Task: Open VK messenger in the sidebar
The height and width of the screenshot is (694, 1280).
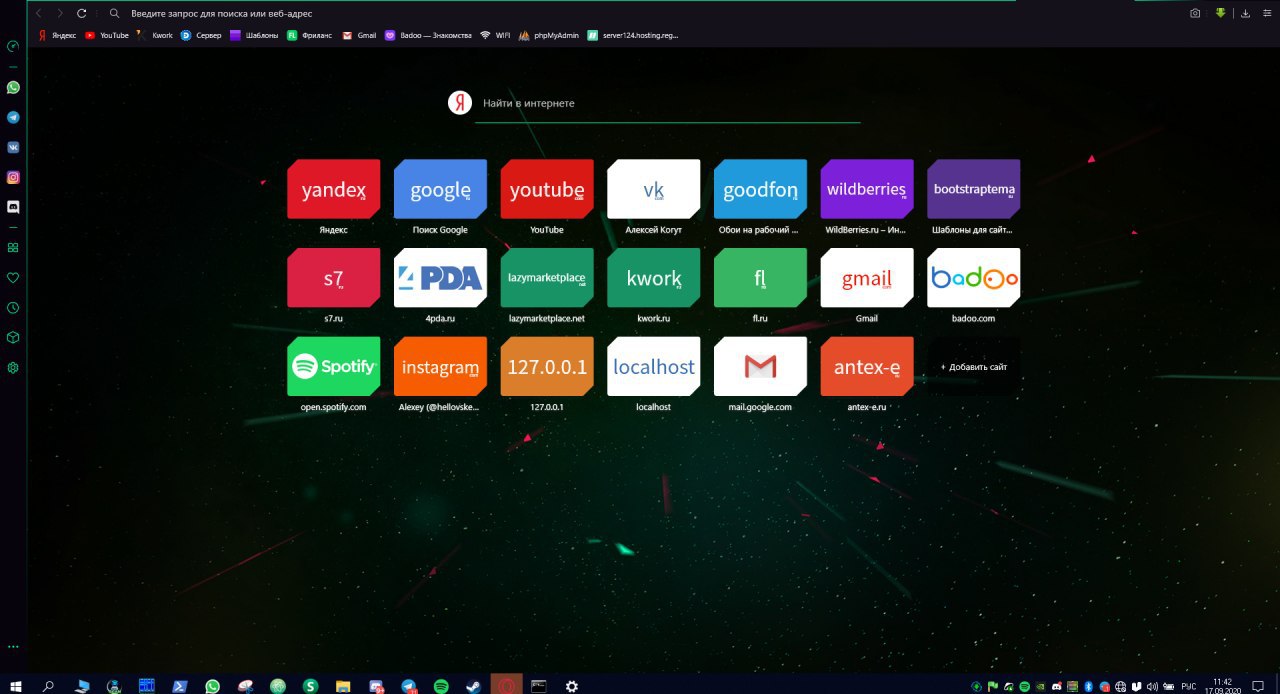Action: coord(13,147)
